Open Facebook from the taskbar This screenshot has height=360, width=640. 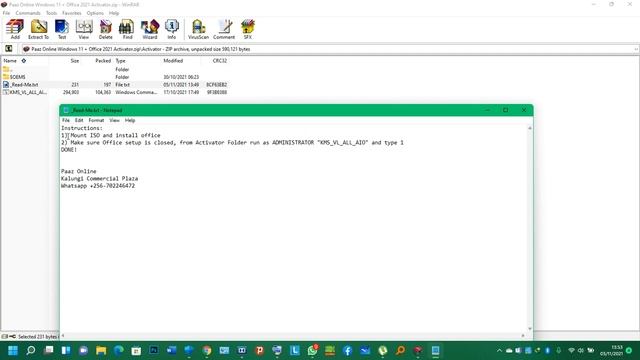pyautogui.click(x=347, y=350)
